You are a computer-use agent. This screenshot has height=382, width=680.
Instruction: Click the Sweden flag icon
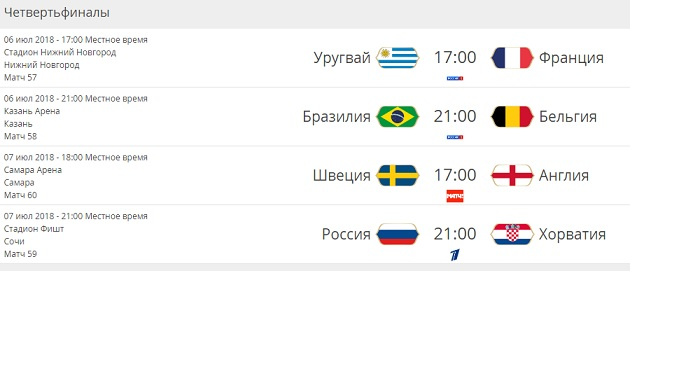397,175
